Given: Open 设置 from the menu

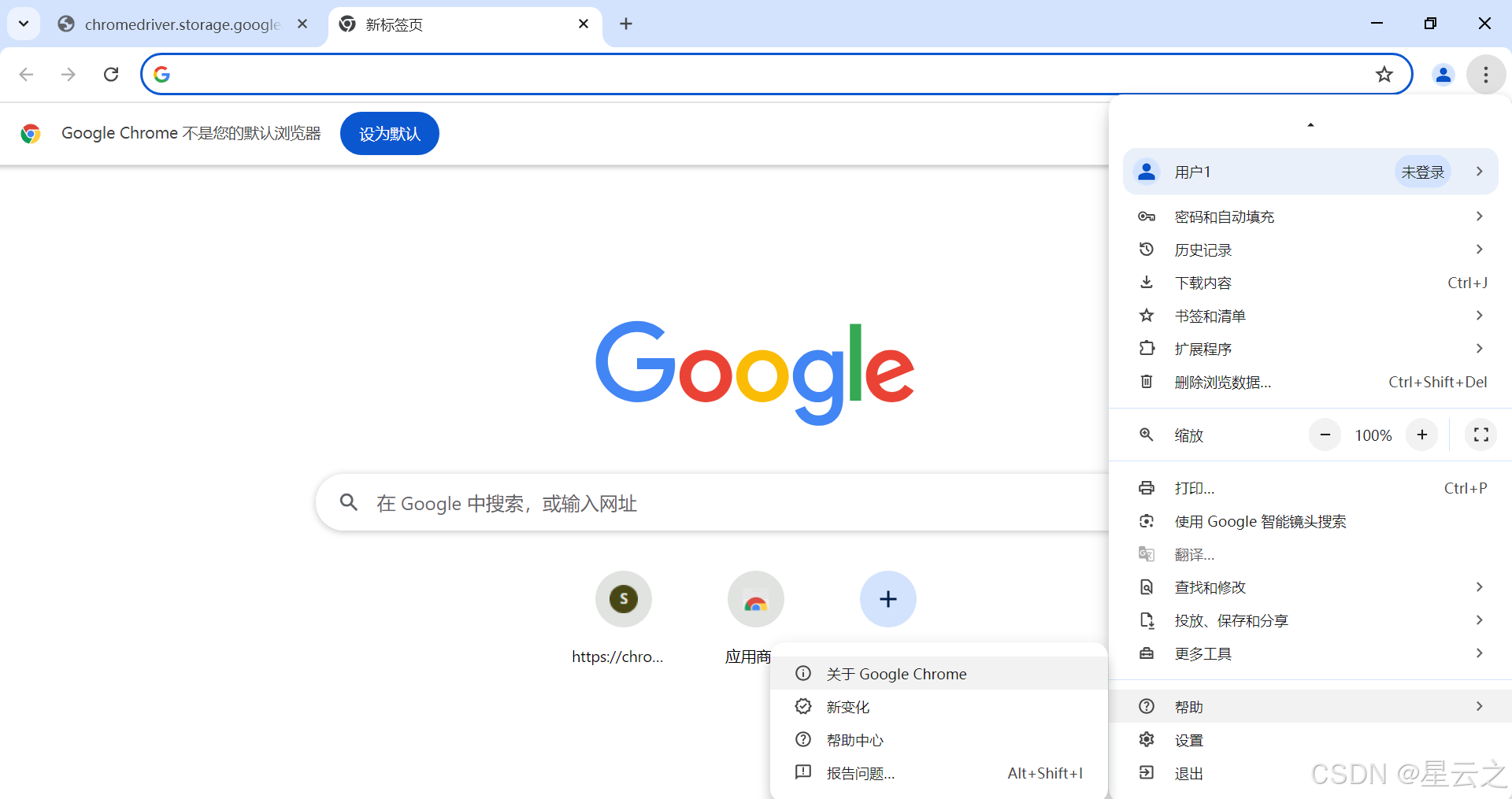Looking at the screenshot, I should coord(1310,740).
